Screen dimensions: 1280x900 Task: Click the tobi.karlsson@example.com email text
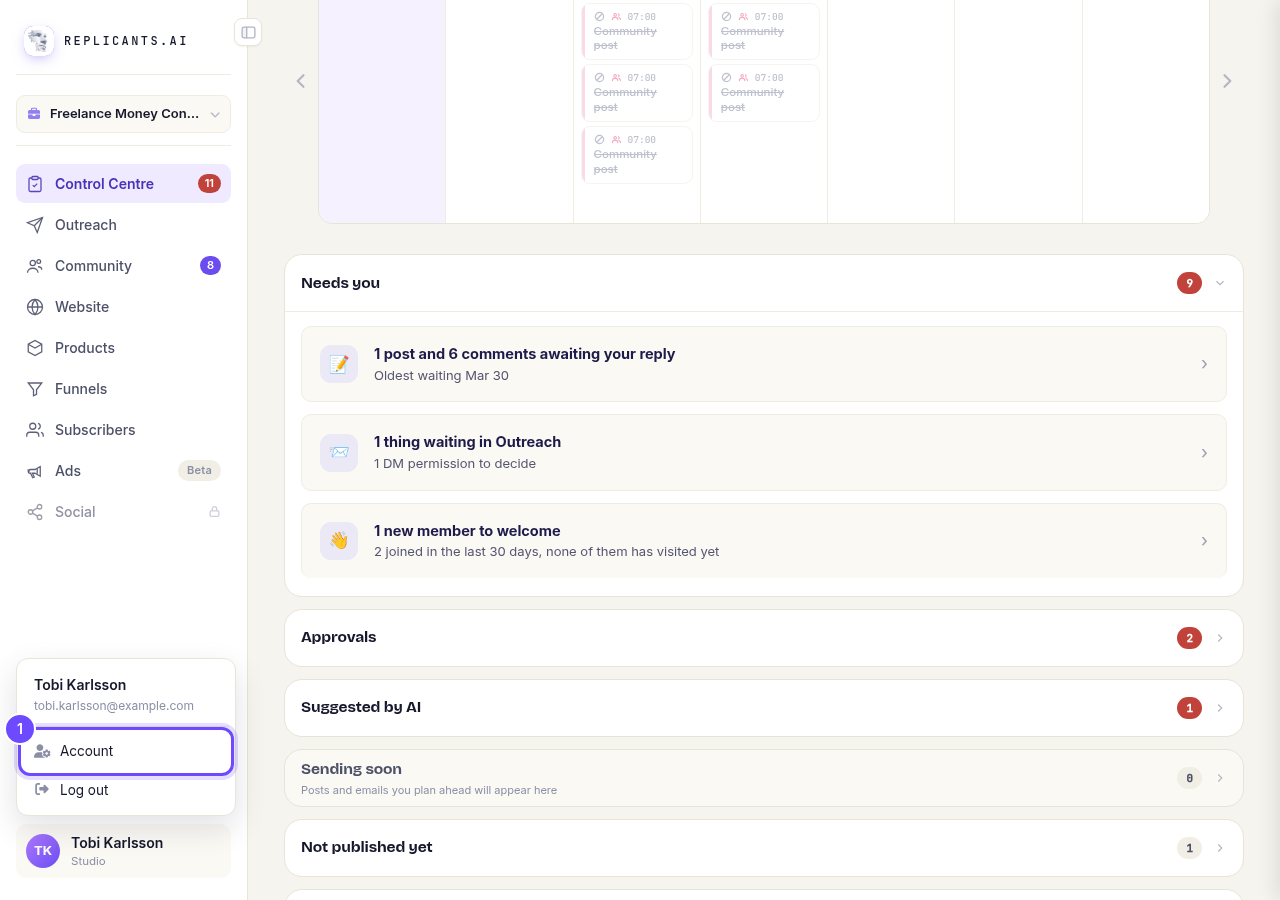[x=114, y=706]
